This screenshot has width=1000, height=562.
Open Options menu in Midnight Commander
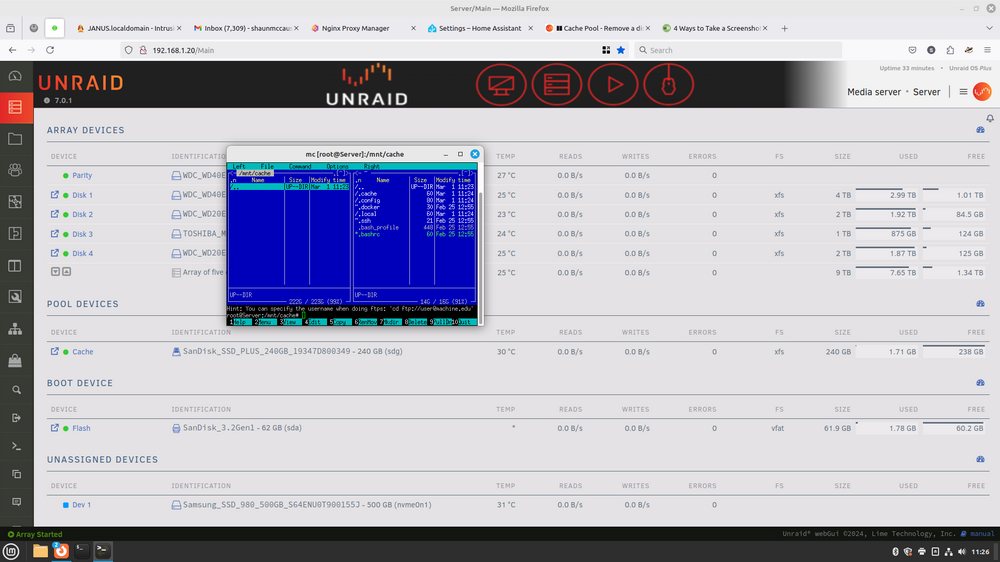tap(337, 166)
